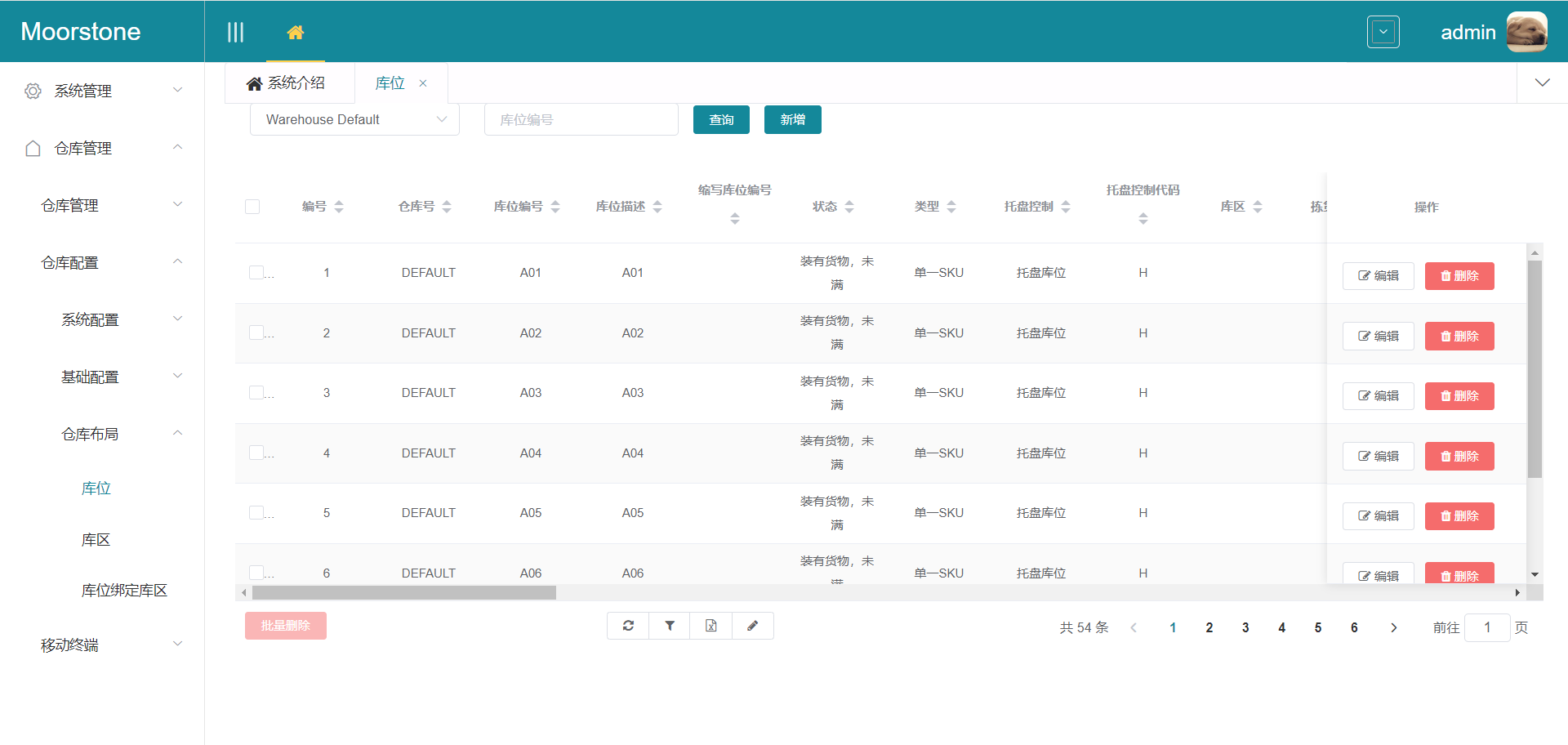Click the 库位编号 search input field
Screen dimensions: 1568x745
(581, 119)
